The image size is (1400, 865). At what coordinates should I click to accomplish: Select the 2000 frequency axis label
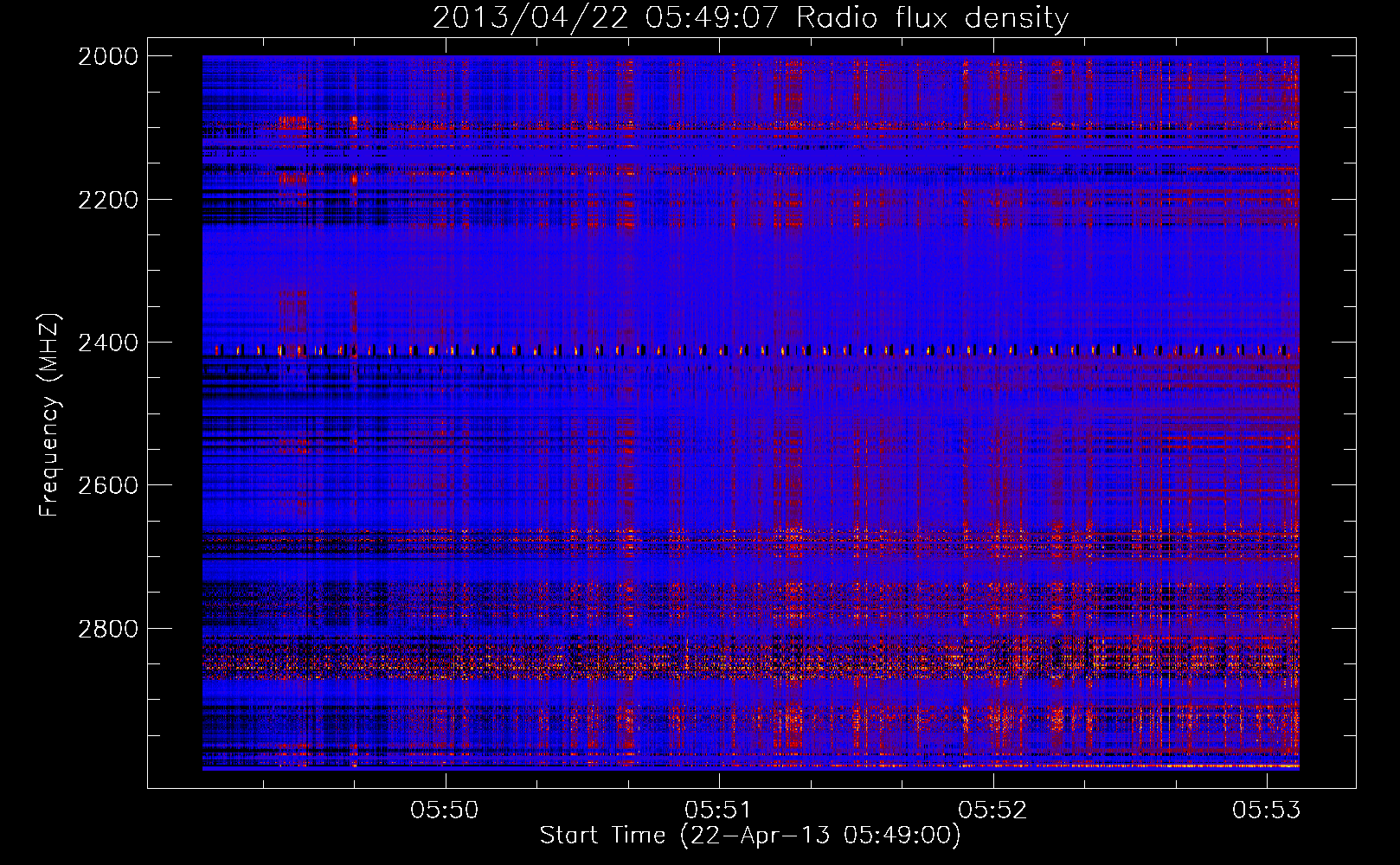(x=108, y=56)
